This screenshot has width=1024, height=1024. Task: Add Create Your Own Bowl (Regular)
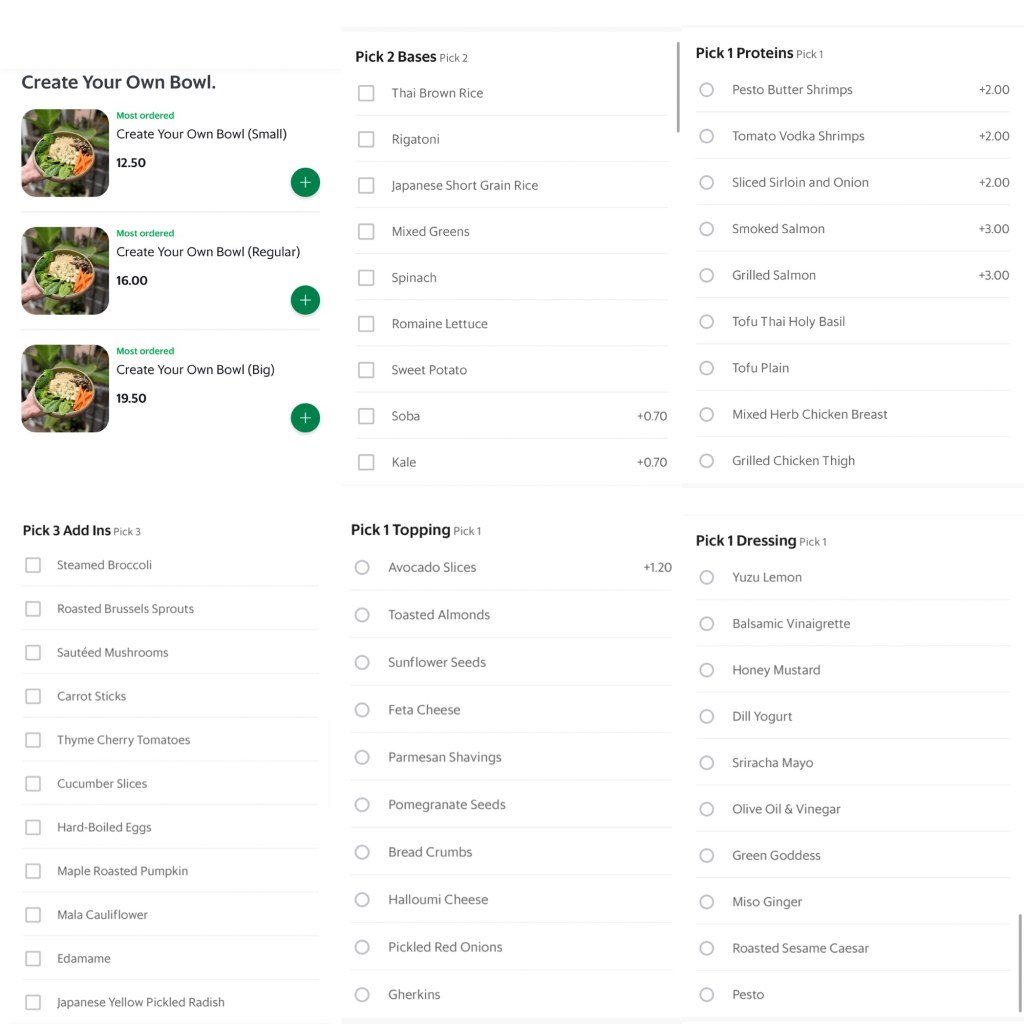point(305,300)
